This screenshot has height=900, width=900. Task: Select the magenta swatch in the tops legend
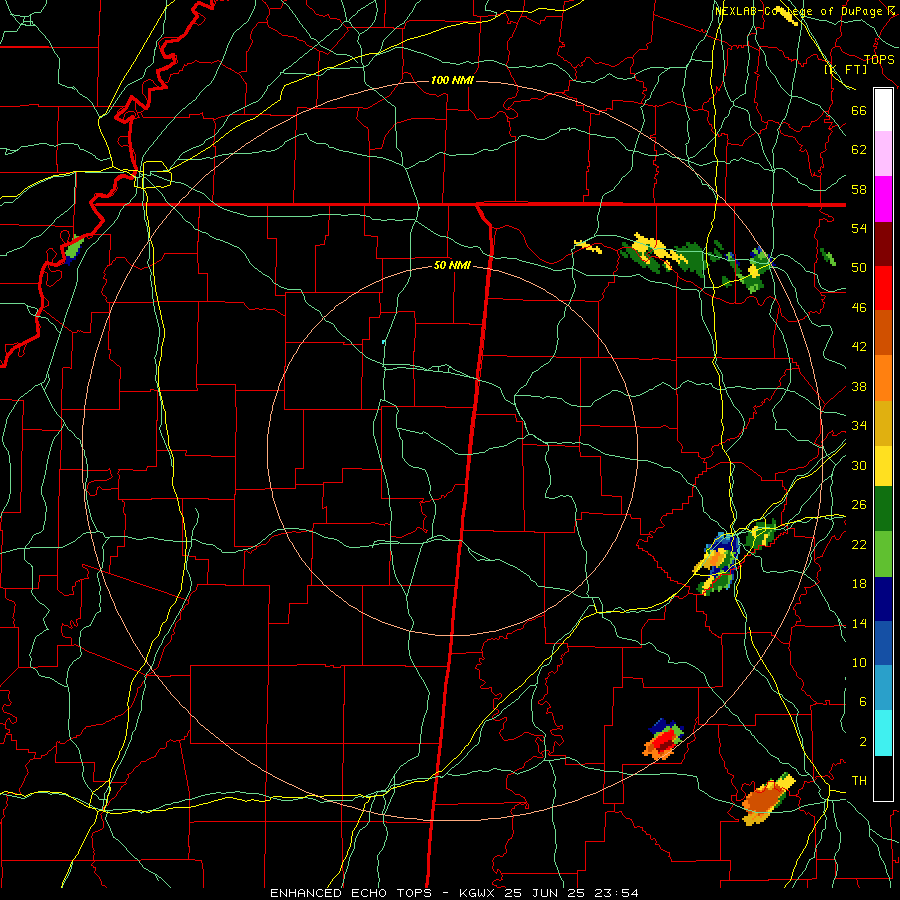[x=883, y=199]
